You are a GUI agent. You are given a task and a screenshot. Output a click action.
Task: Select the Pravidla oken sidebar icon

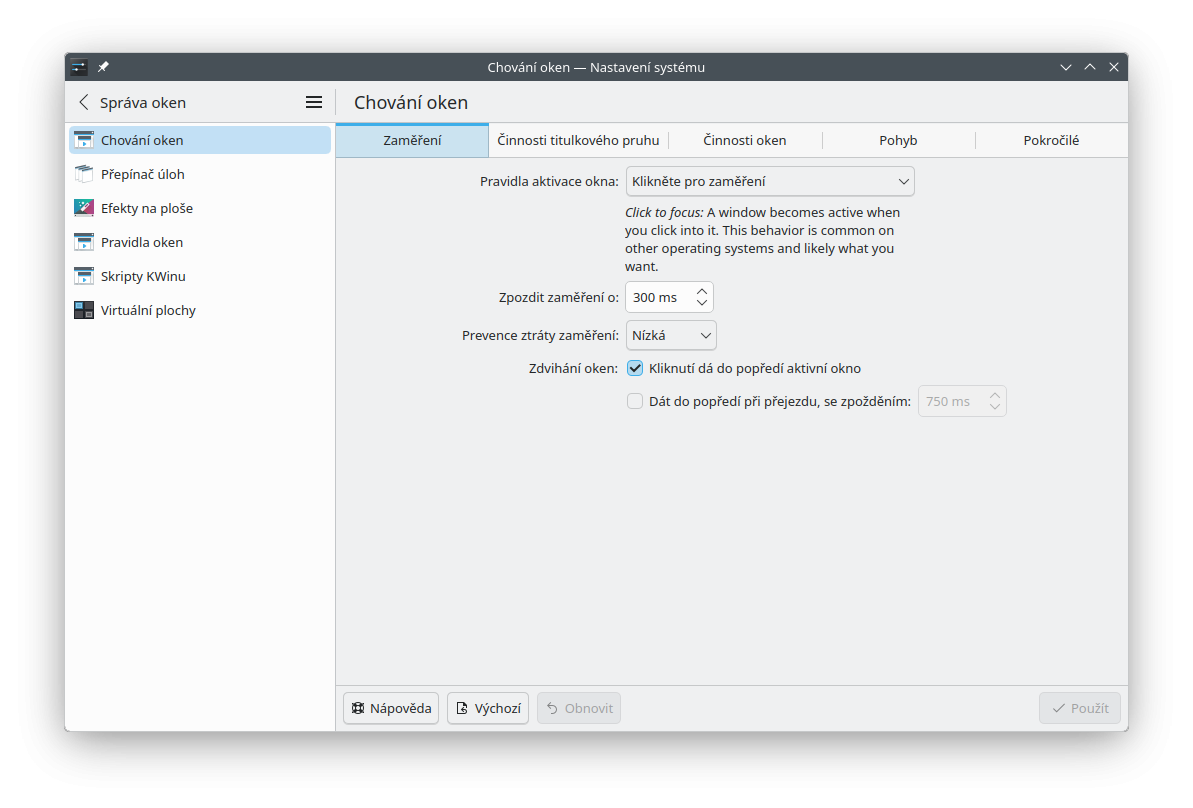pos(84,242)
